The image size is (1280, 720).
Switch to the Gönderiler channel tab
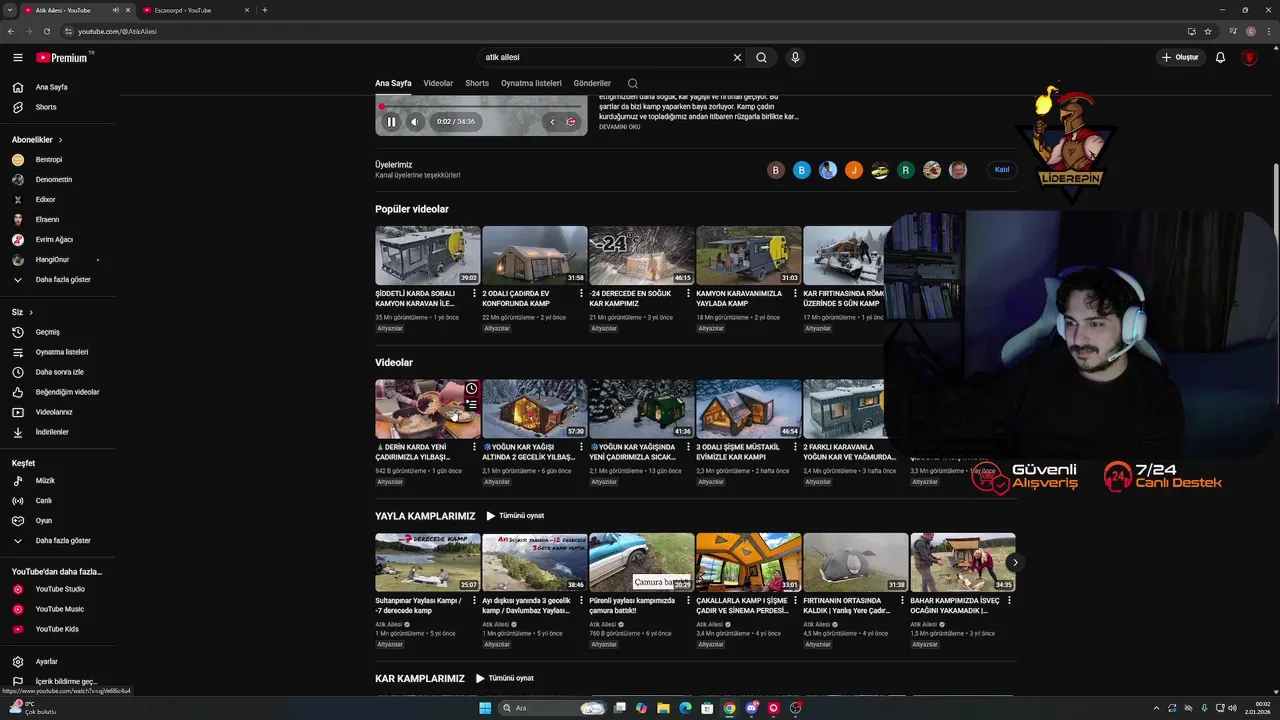(x=592, y=84)
